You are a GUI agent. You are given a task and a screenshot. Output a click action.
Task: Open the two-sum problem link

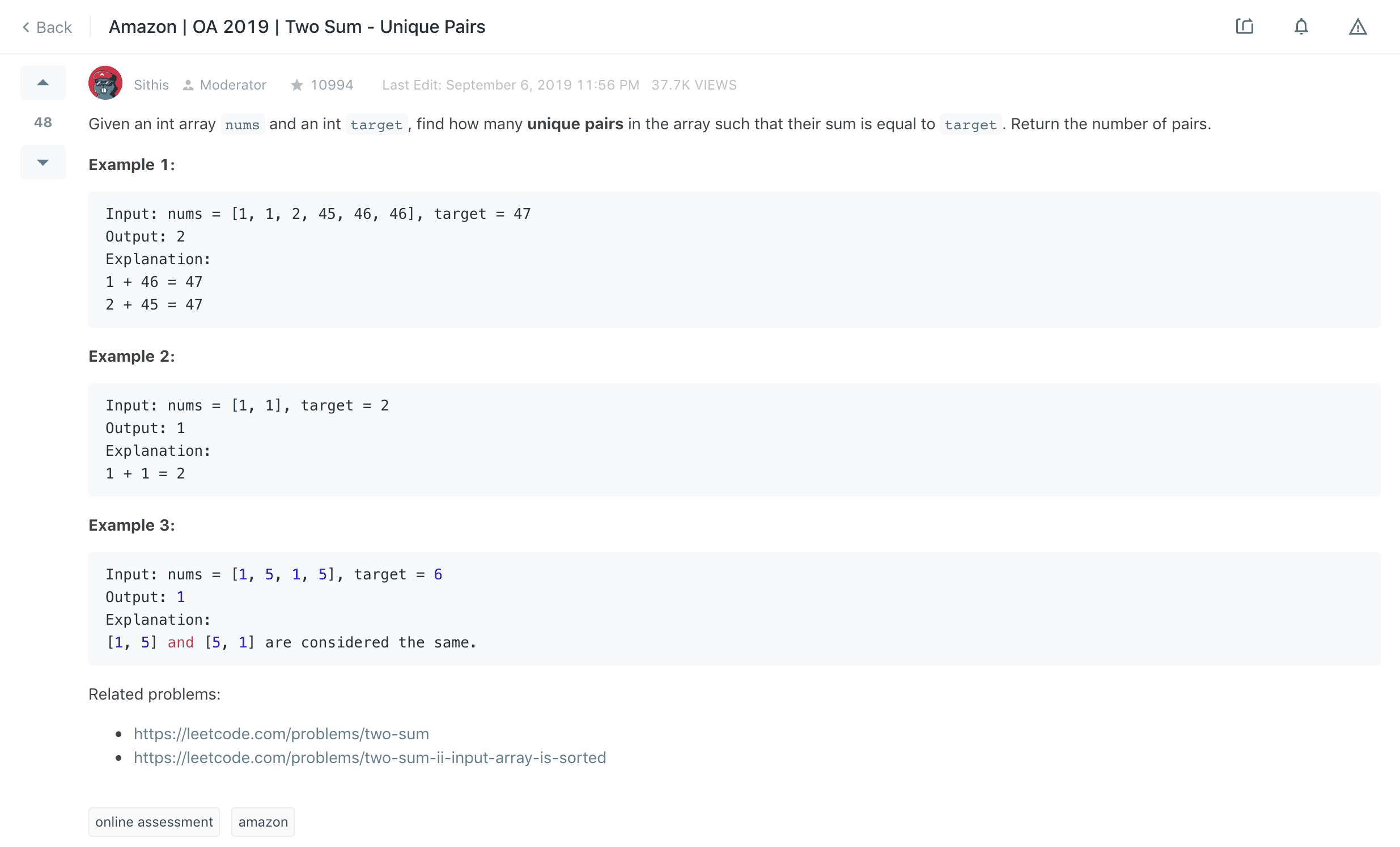(281, 734)
